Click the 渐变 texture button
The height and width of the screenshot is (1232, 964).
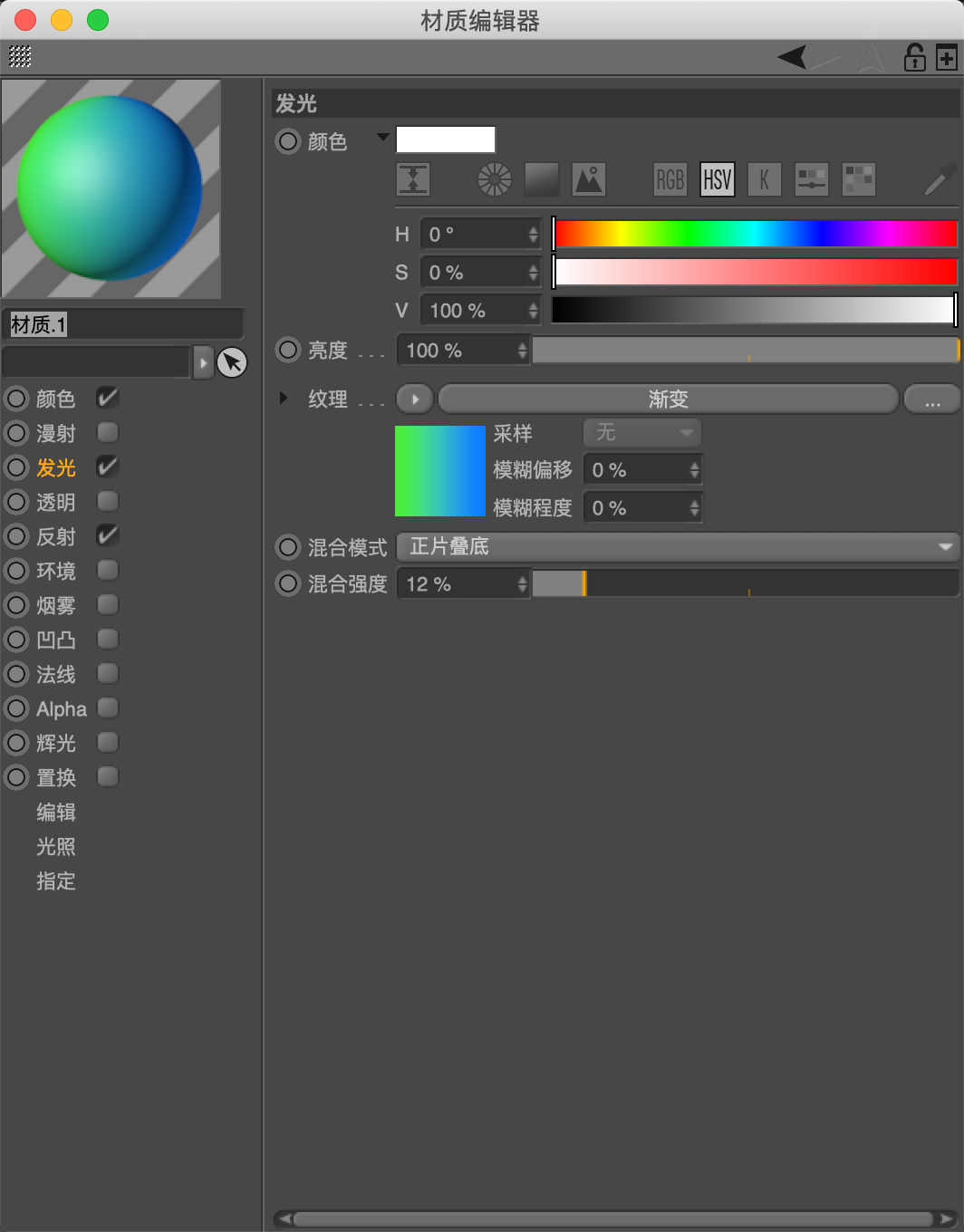tap(668, 399)
